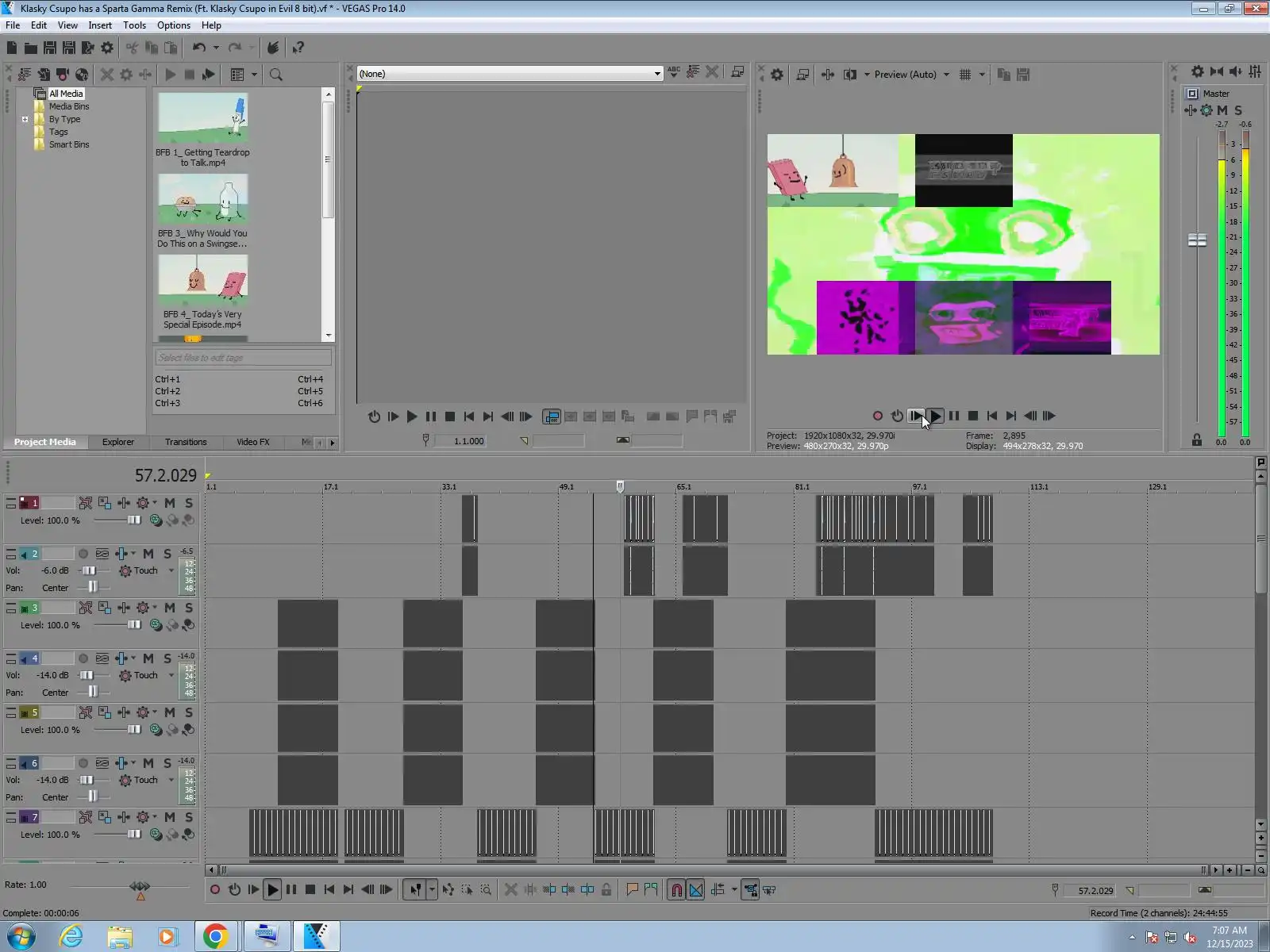Dim the master output

[1236, 71]
